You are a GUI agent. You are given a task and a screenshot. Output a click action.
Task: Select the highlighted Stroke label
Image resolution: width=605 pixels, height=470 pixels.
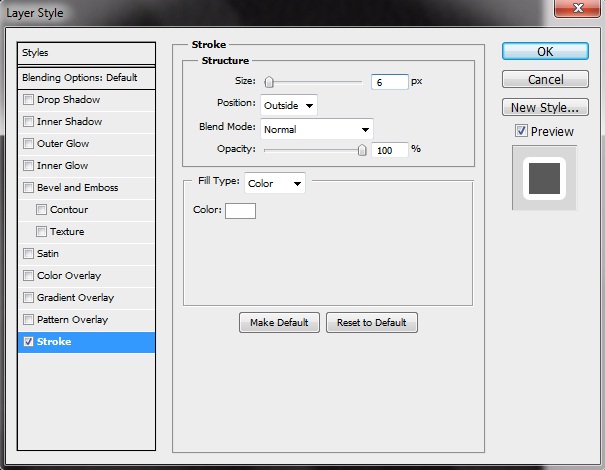[x=54, y=342]
